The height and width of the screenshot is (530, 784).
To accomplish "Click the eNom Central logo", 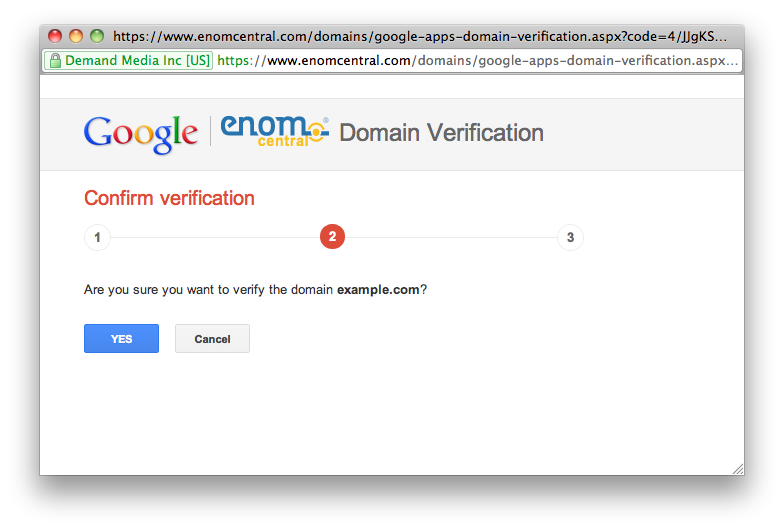I will 274,132.
